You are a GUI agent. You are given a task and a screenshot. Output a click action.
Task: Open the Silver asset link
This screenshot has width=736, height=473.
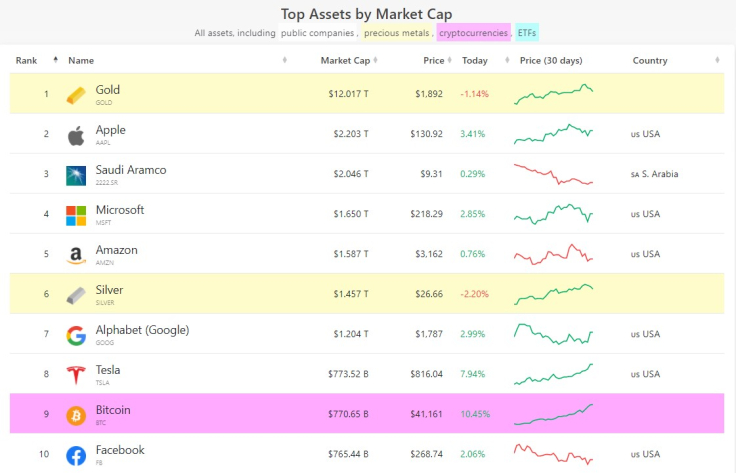point(109,290)
